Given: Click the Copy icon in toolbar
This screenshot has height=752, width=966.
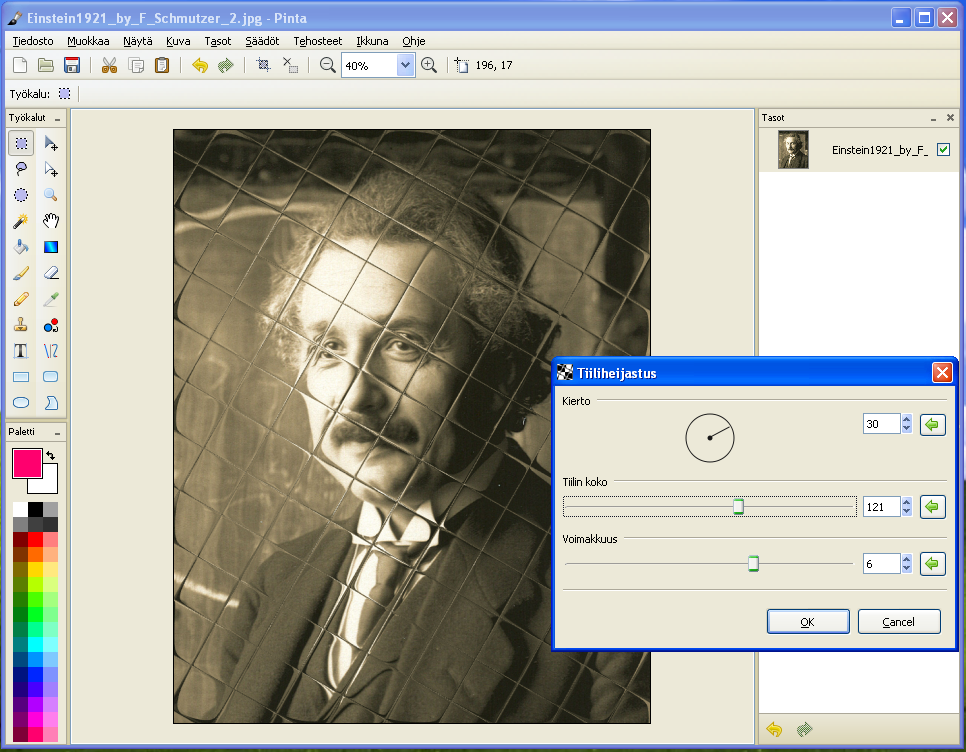Looking at the screenshot, I should tap(136, 65).
